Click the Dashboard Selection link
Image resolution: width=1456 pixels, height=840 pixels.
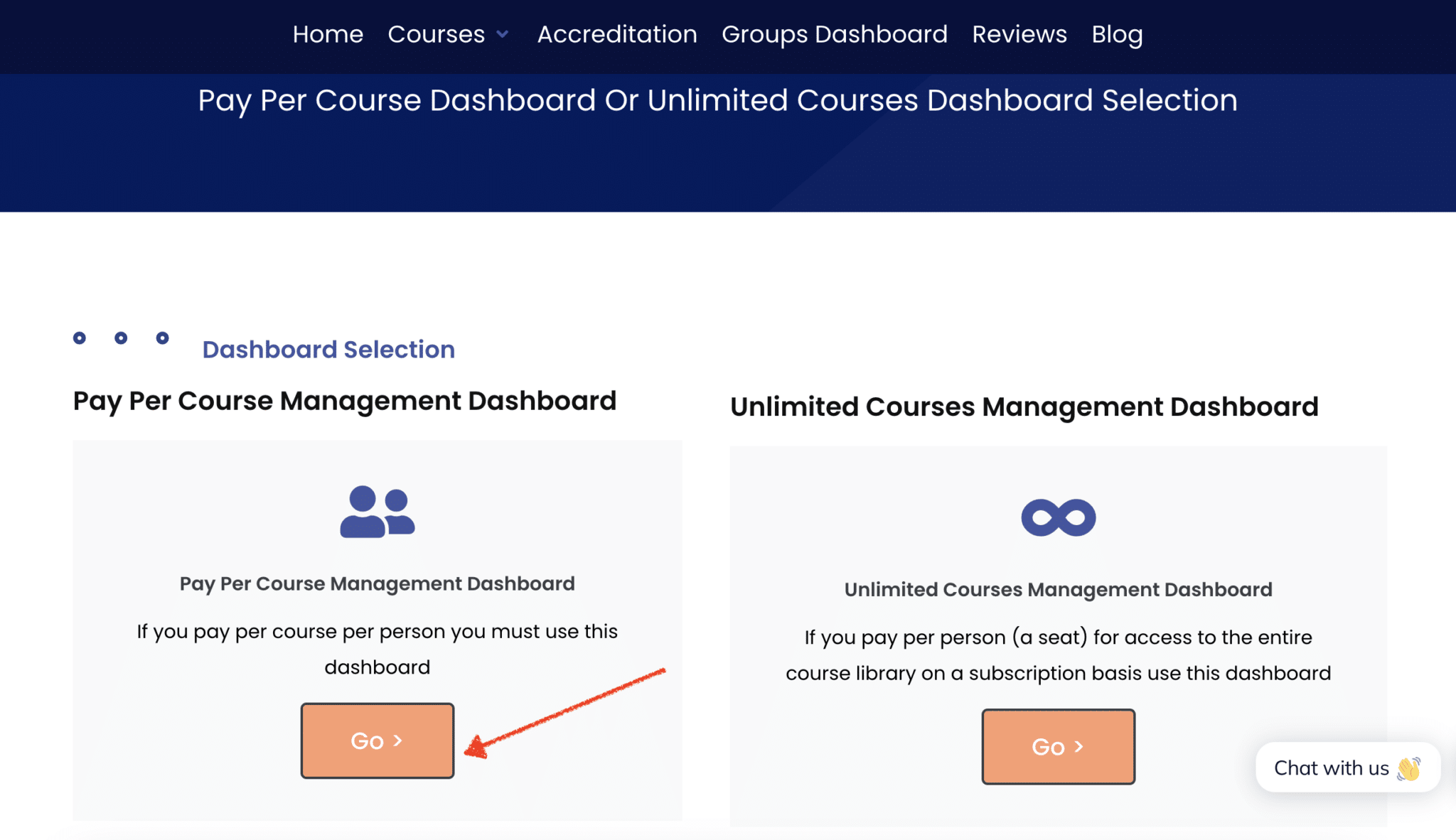pyautogui.click(x=328, y=349)
